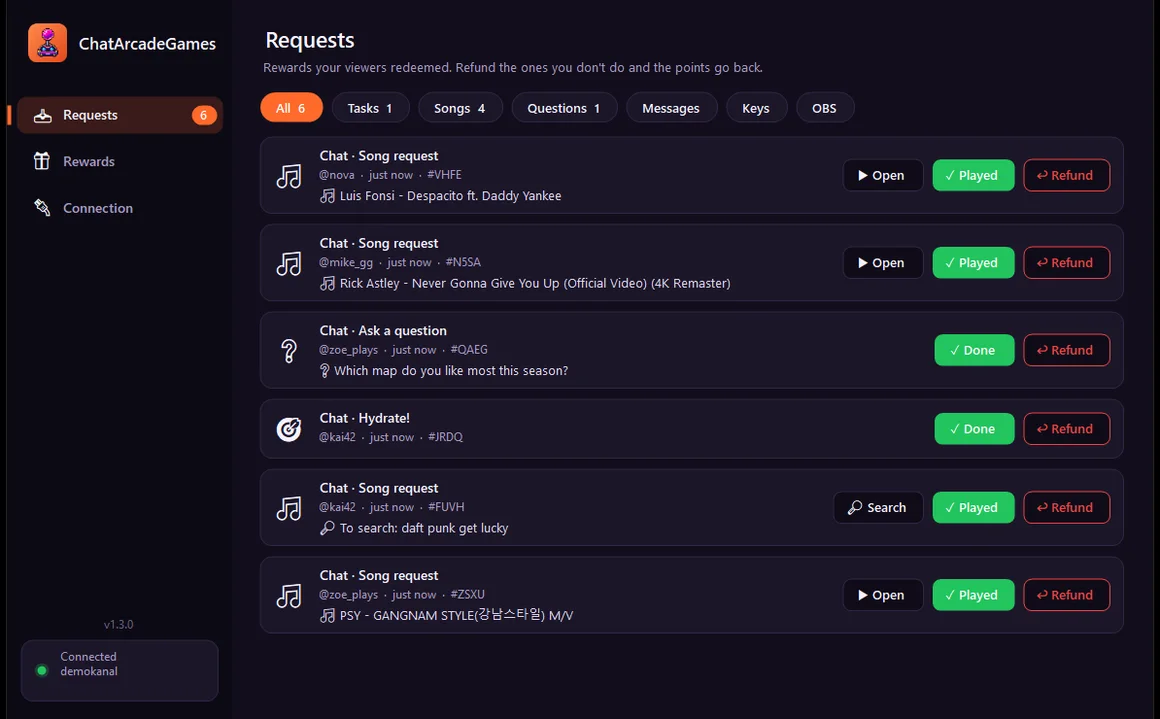Mark the Rick Astley request as Played

[973, 263]
